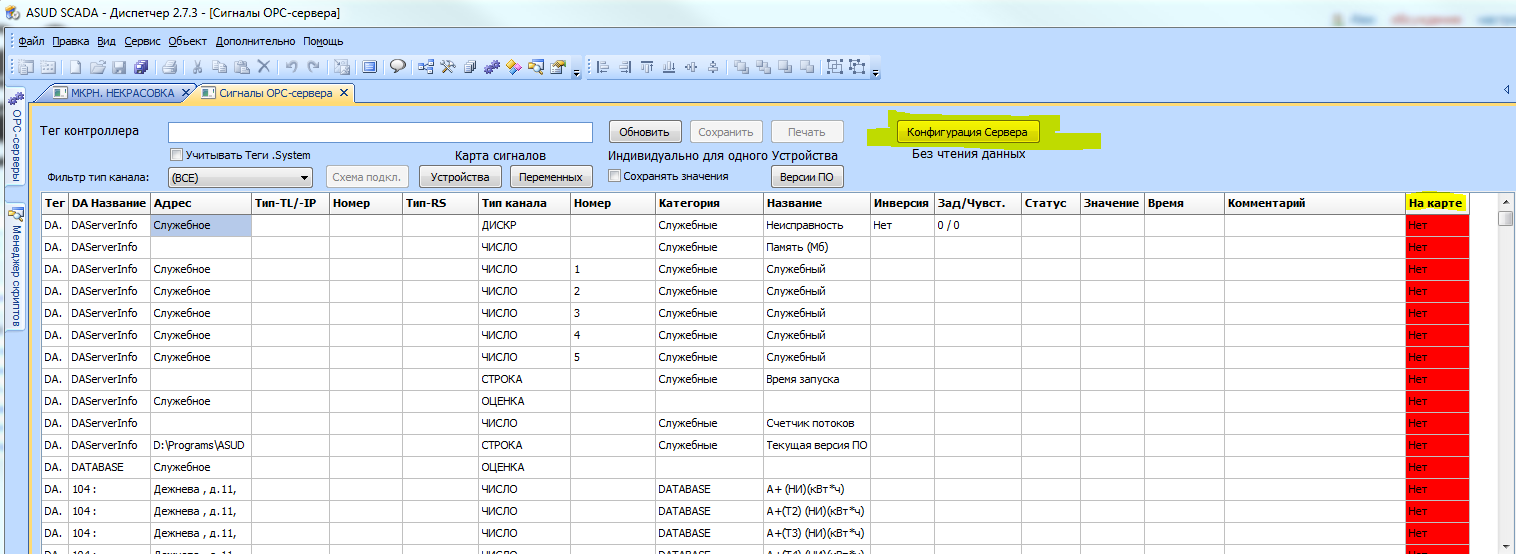
Task: Open the Сервис menu
Action: click(x=142, y=41)
